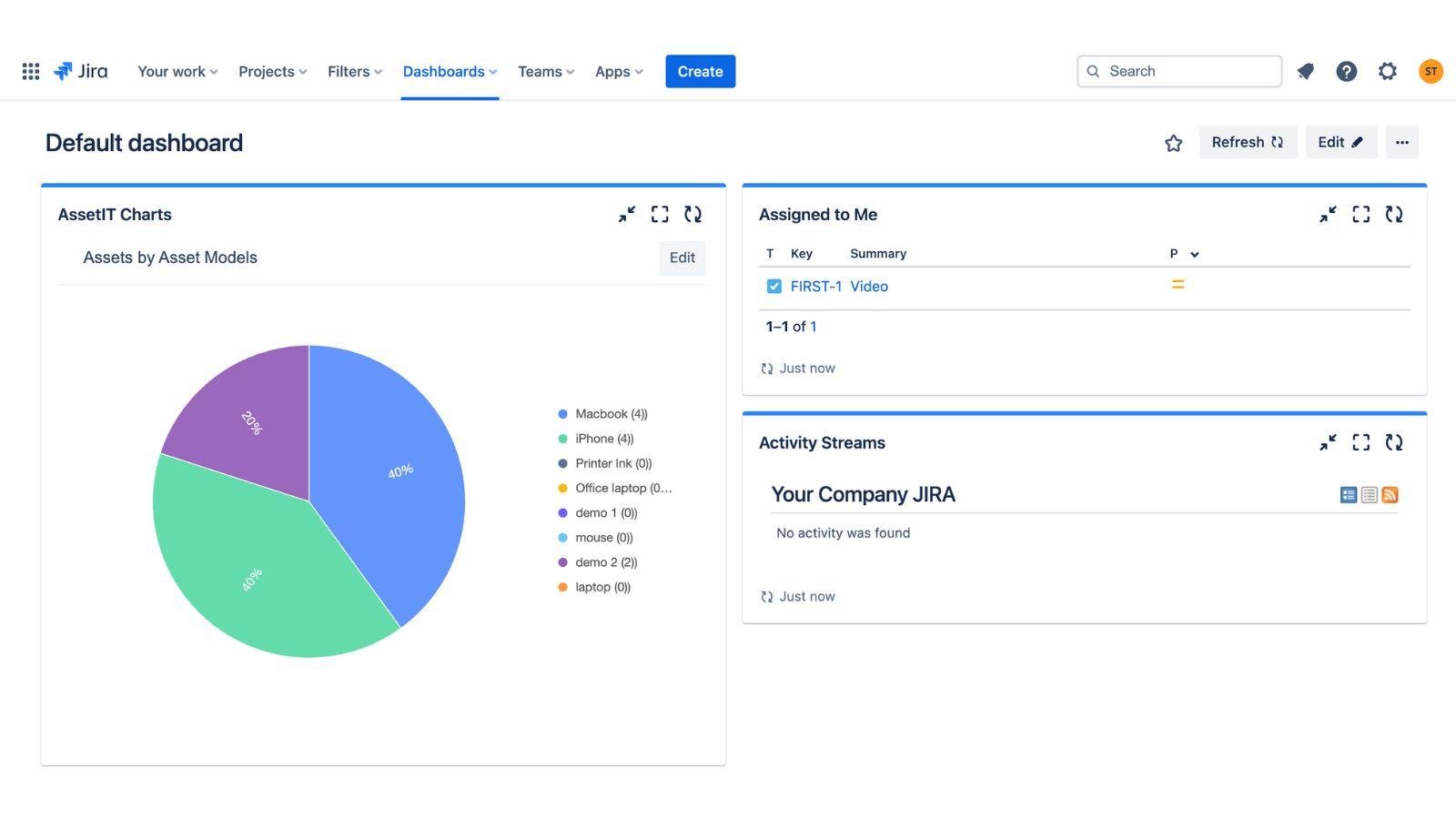This screenshot has height=819, width=1456.
Task: Click the Create button
Action: (701, 71)
